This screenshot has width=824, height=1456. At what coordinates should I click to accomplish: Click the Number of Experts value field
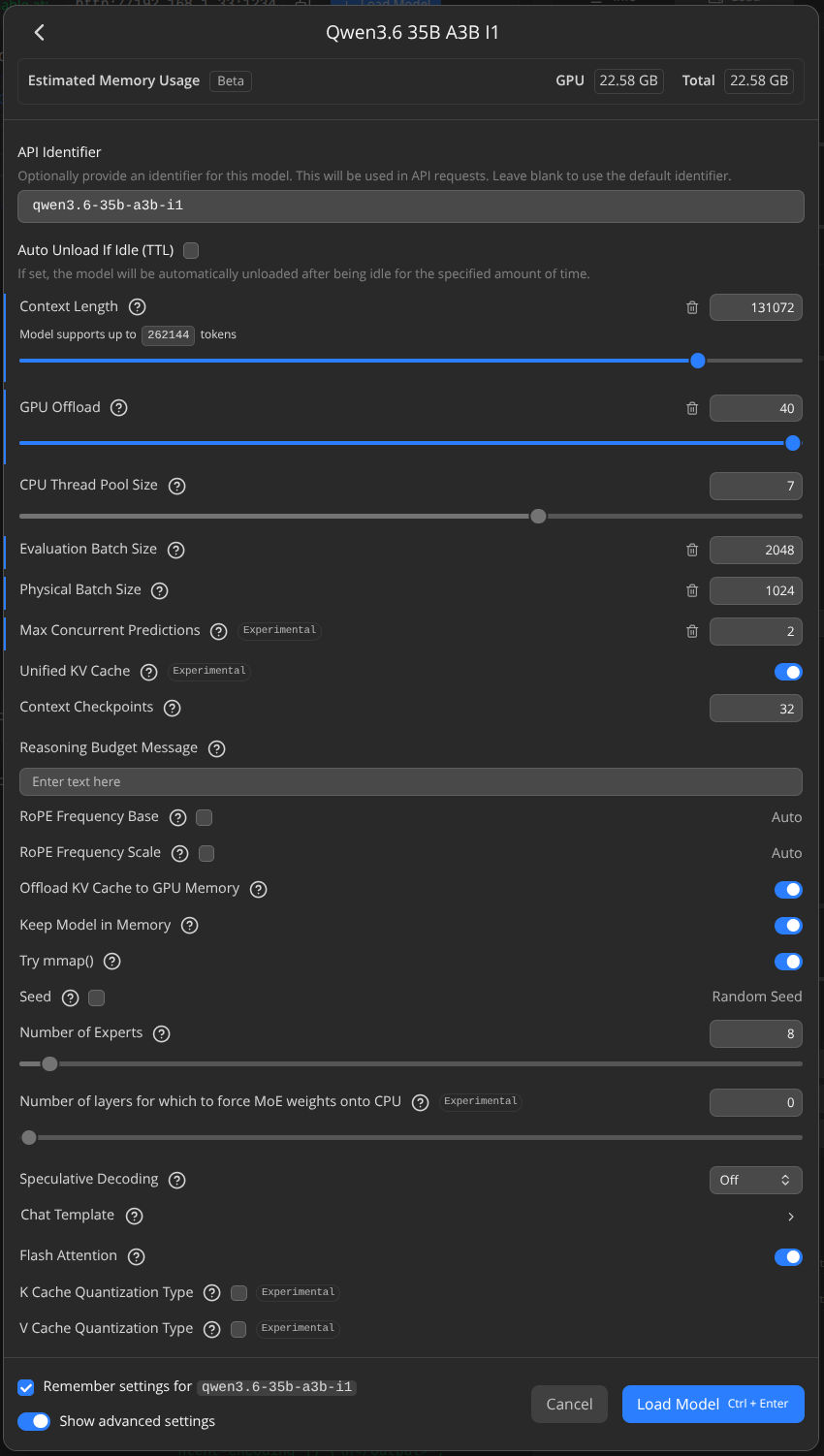[x=755, y=1033]
